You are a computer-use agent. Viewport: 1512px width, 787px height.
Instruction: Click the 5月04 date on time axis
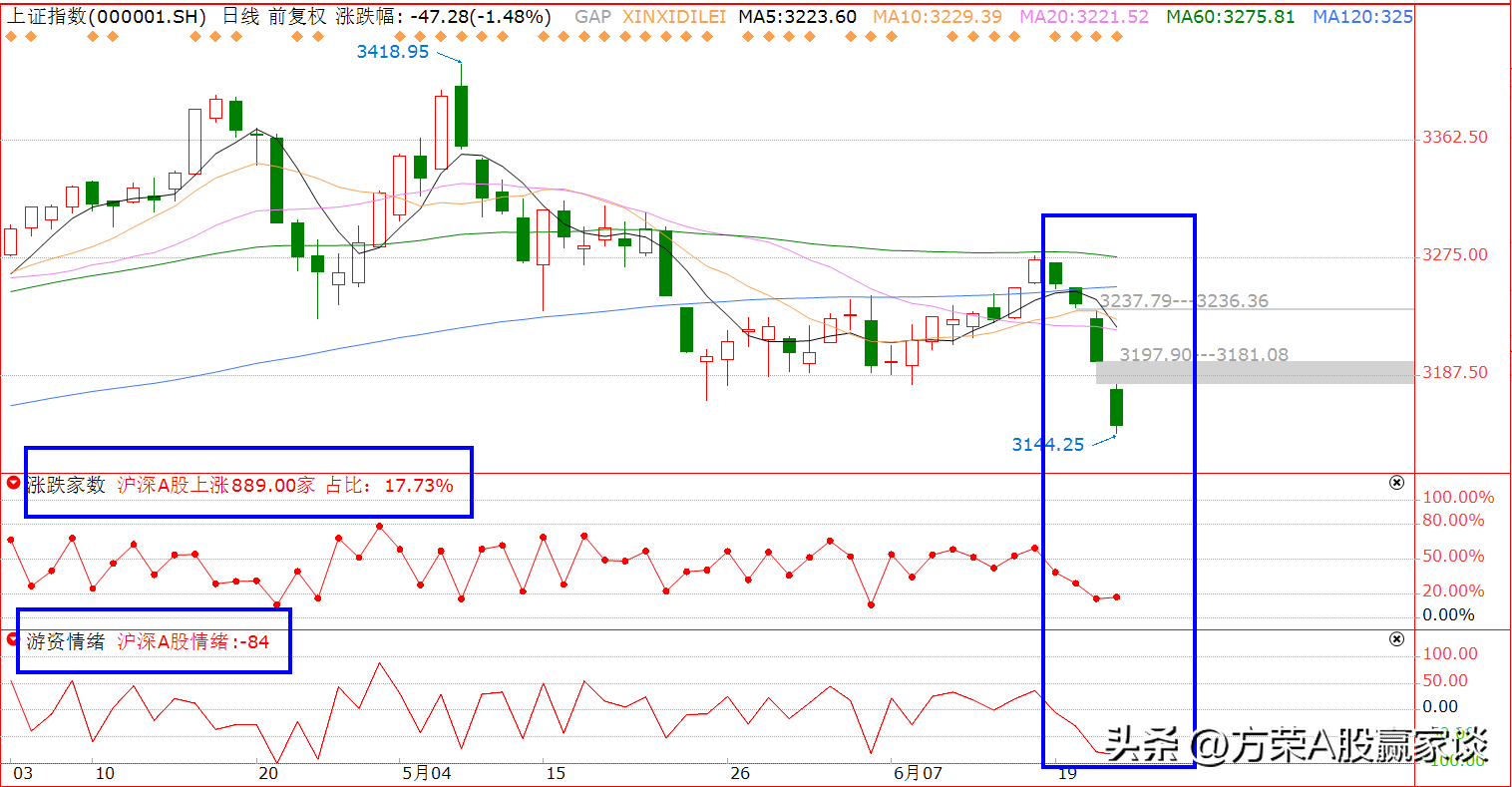(x=427, y=773)
